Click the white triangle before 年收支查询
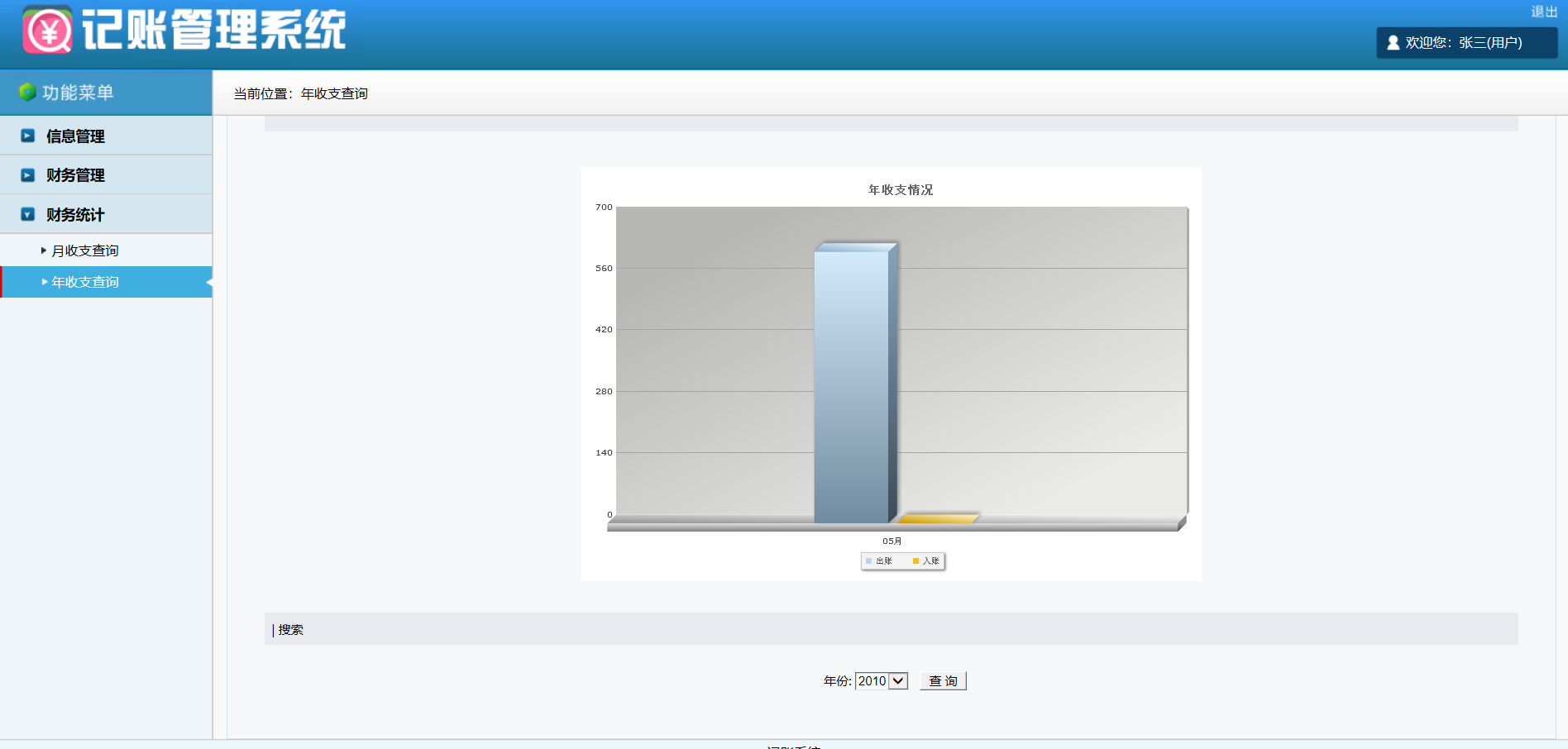Image resolution: width=1568 pixels, height=749 pixels. [45, 282]
